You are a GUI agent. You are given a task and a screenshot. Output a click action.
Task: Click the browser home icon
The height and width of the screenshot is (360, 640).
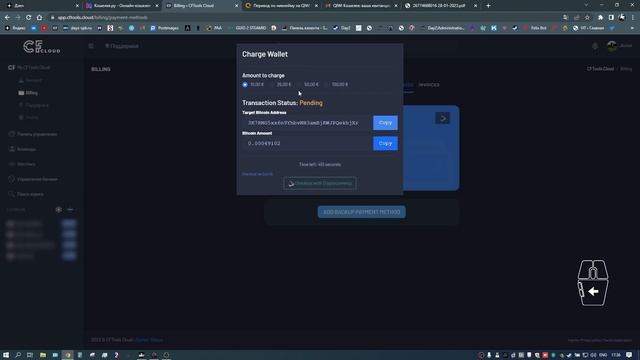point(39,18)
